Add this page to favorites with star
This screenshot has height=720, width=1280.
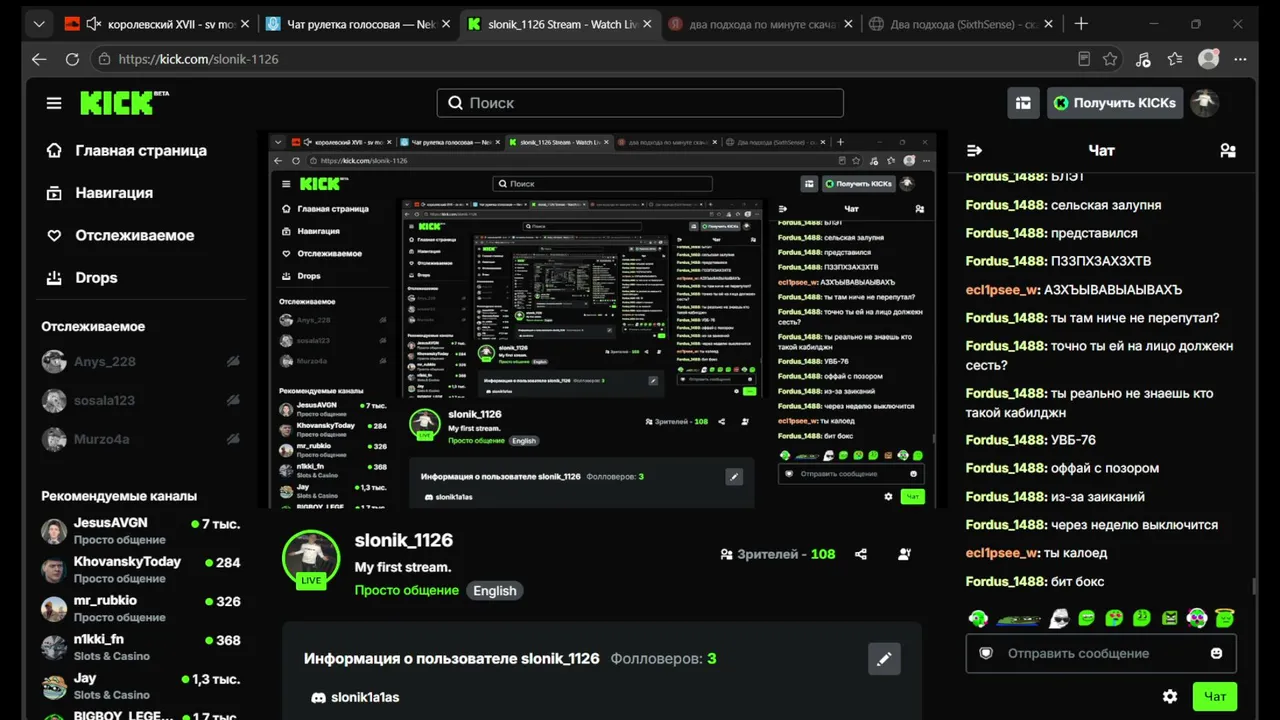(1110, 59)
